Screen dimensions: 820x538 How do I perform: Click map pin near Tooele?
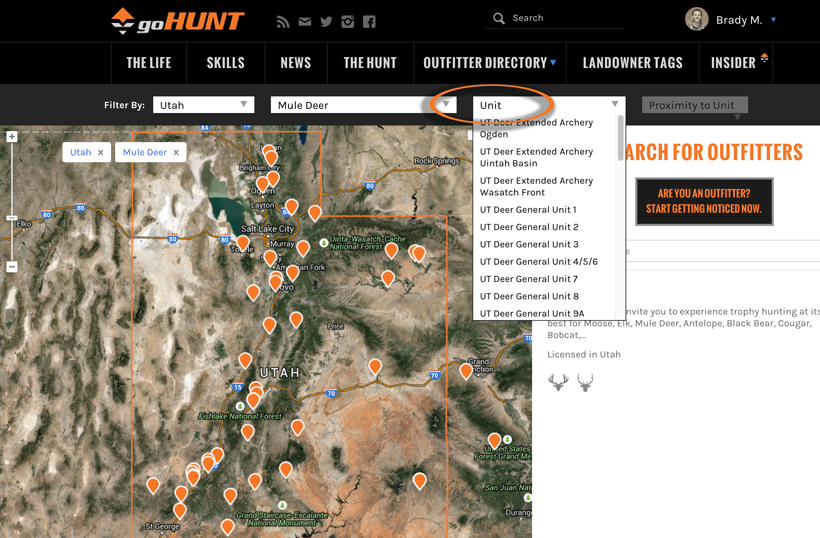pyautogui.click(x=243, y=243)
